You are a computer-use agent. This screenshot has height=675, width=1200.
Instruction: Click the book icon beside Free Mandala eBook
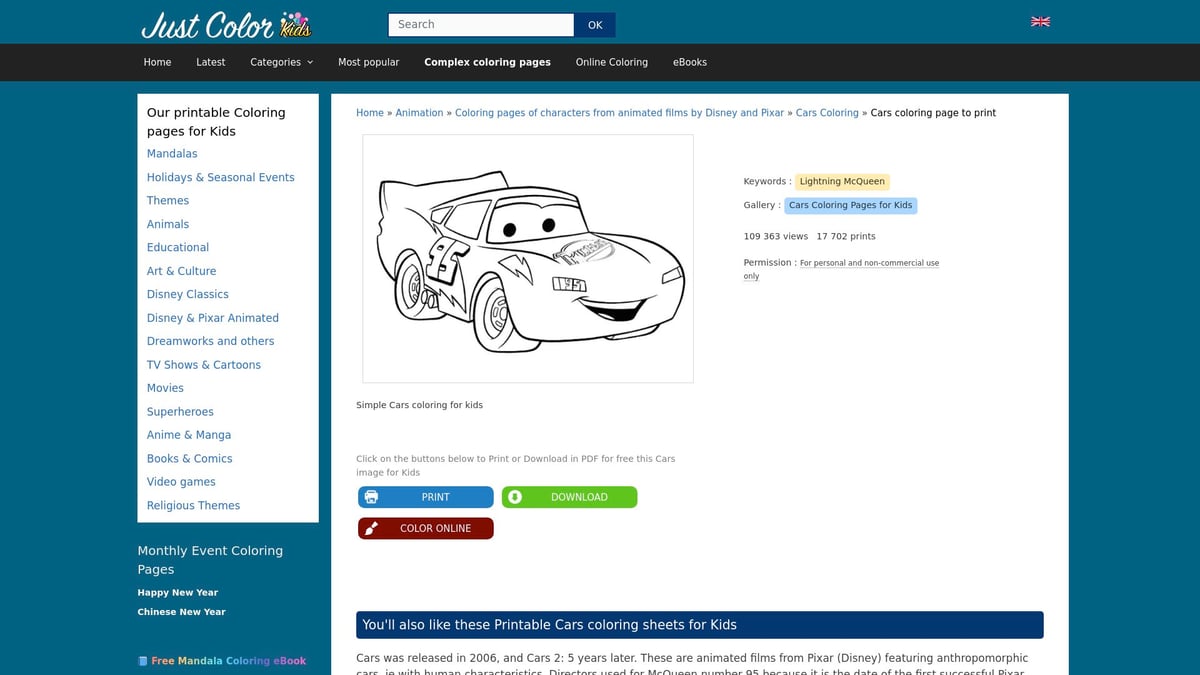pyautogui.click(x=142, y=660)
